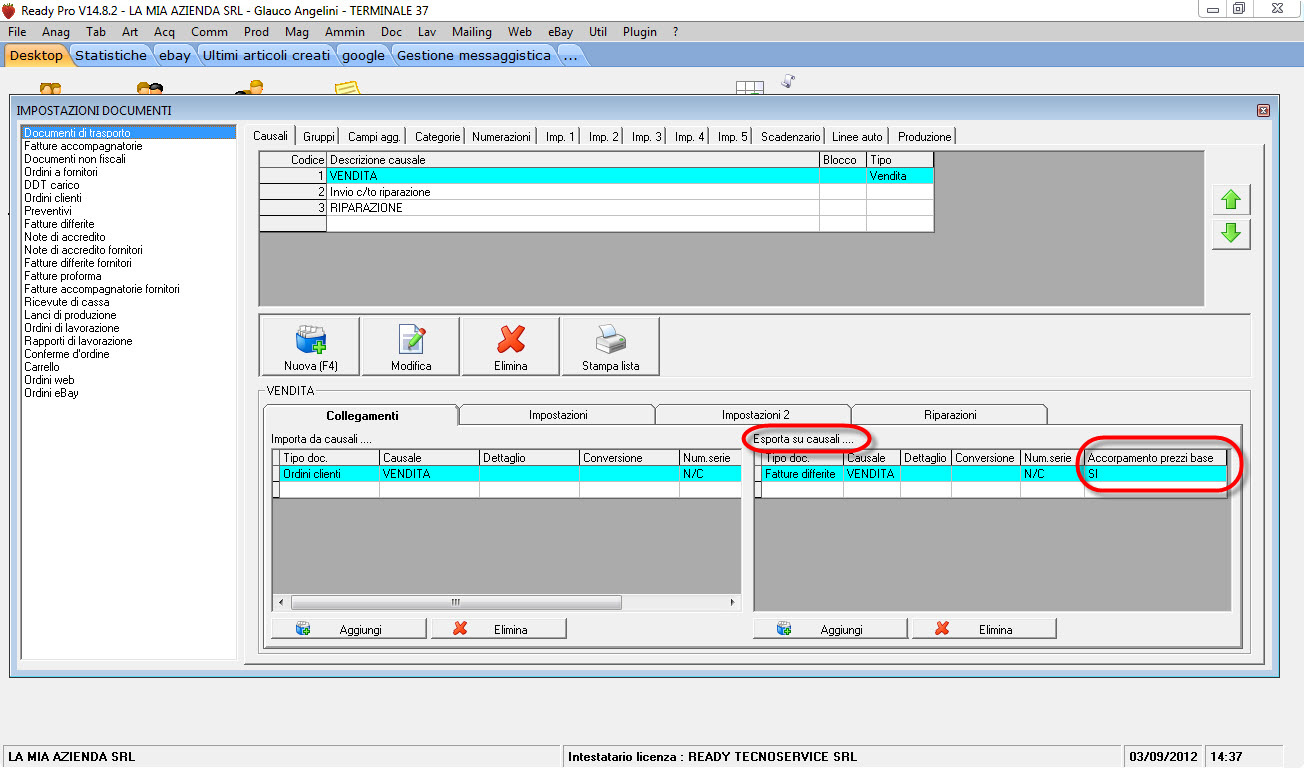Open the Lav menu
Image resolution: width=1304 pixels, height=768 pixels.
[427, 32]
